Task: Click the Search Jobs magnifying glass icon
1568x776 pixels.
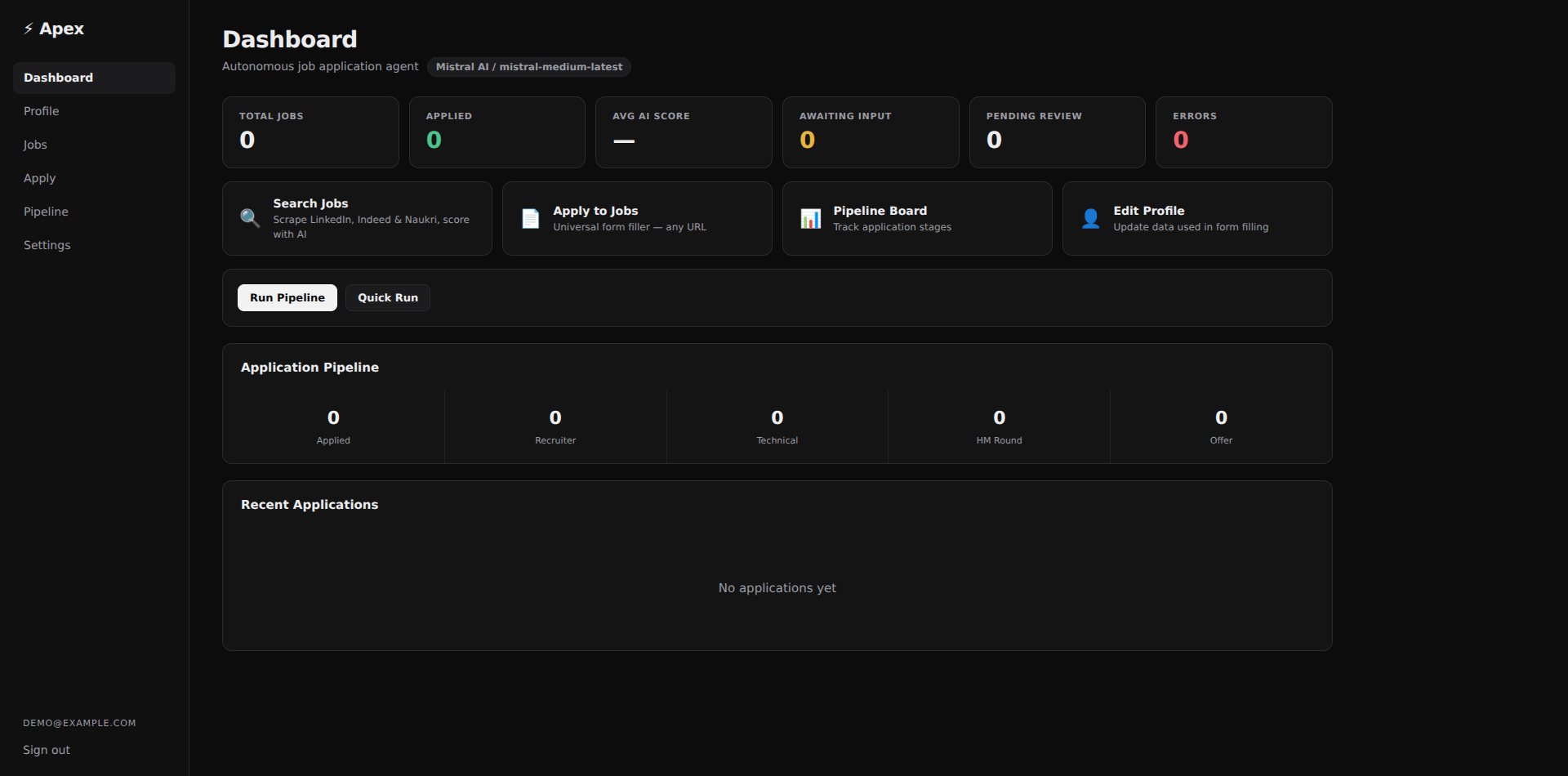Action: tap(250, 218)
